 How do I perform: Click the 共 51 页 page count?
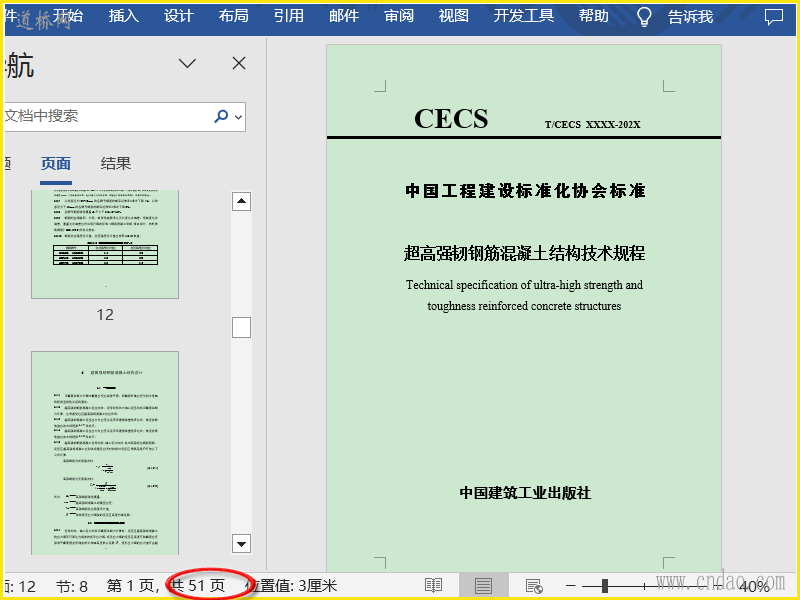pos(197,586)
